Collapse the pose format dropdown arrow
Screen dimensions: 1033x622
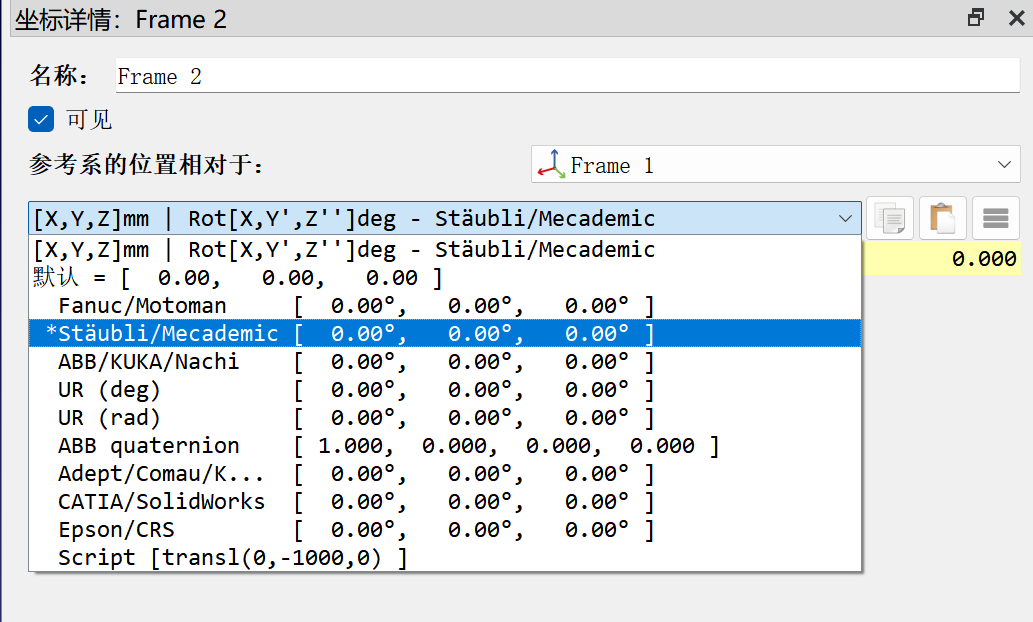(846, 218)
